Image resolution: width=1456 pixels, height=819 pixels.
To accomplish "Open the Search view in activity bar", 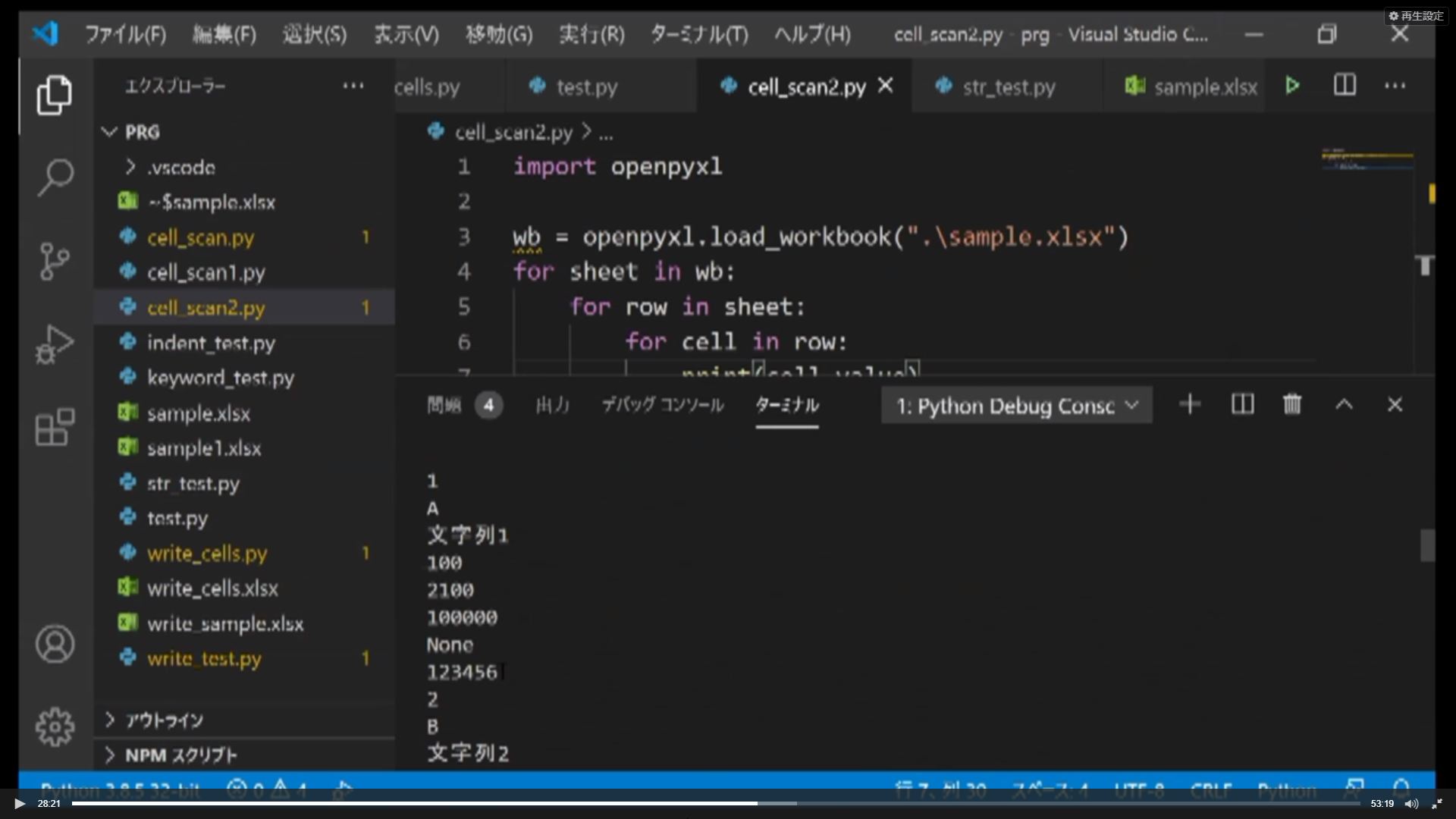I will point(55,177).
